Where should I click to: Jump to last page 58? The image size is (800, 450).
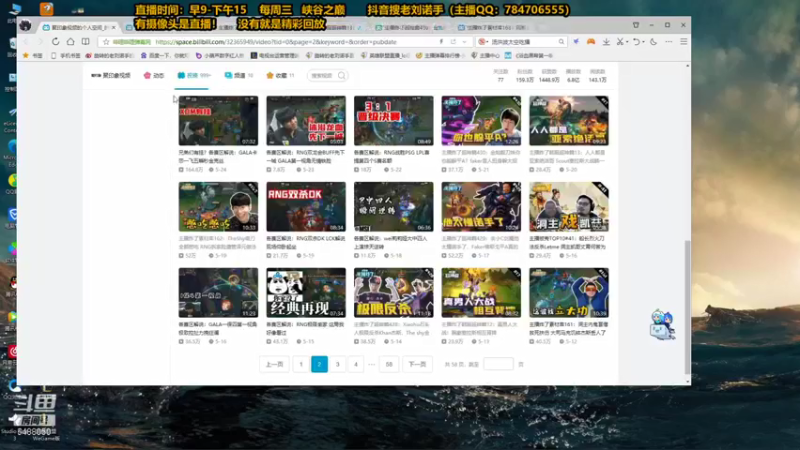tap(389, 364)
